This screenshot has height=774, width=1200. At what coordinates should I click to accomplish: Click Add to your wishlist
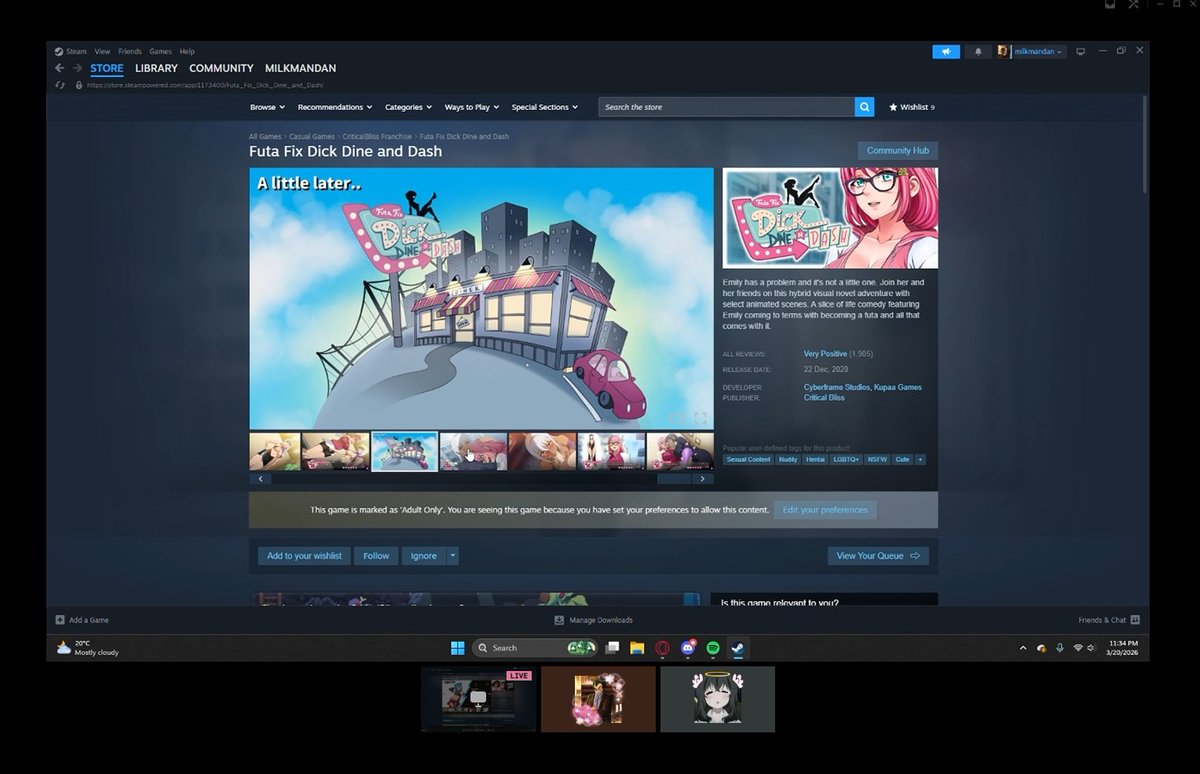coord(304,556)
